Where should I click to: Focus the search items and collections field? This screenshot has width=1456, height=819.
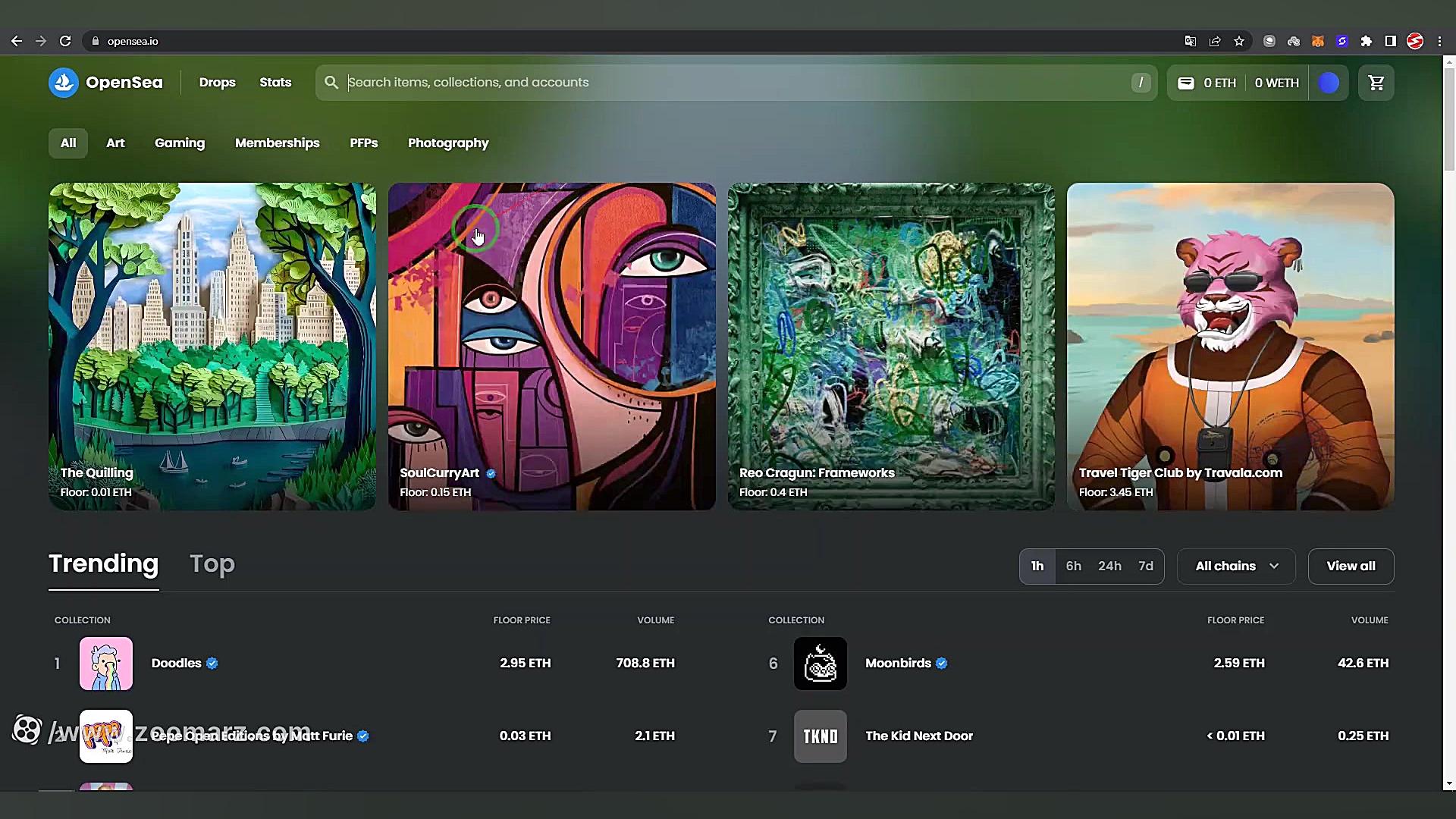(737, 83)
